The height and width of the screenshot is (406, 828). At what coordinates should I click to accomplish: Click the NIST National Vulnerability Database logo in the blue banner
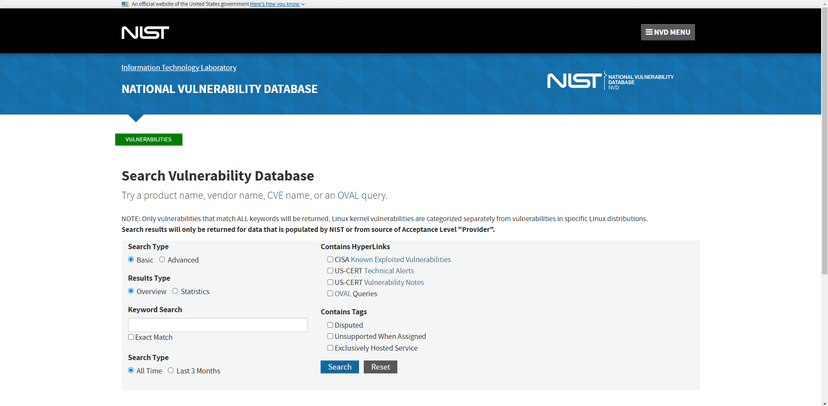coord(610,81)
